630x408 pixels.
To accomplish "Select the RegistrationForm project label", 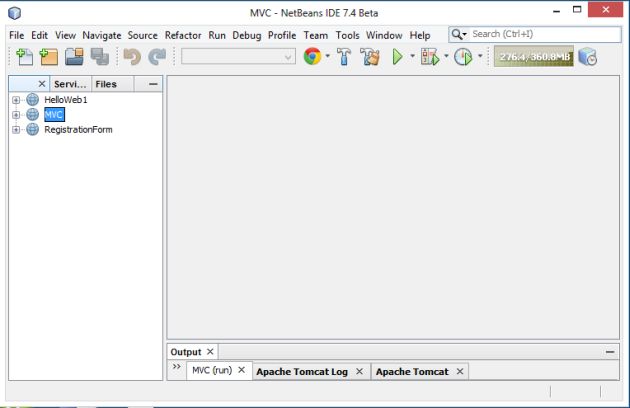I will click(78, 129).
